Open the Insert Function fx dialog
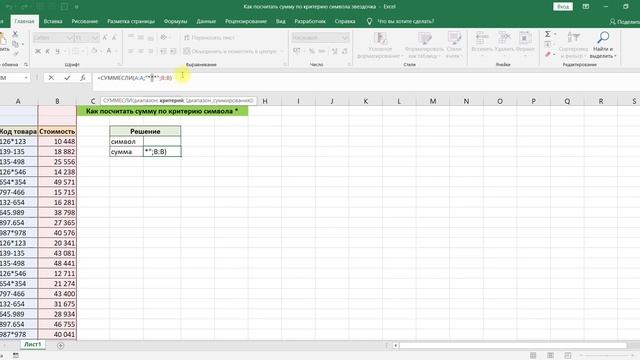This screenshot has height=360, width=640. 82,78
